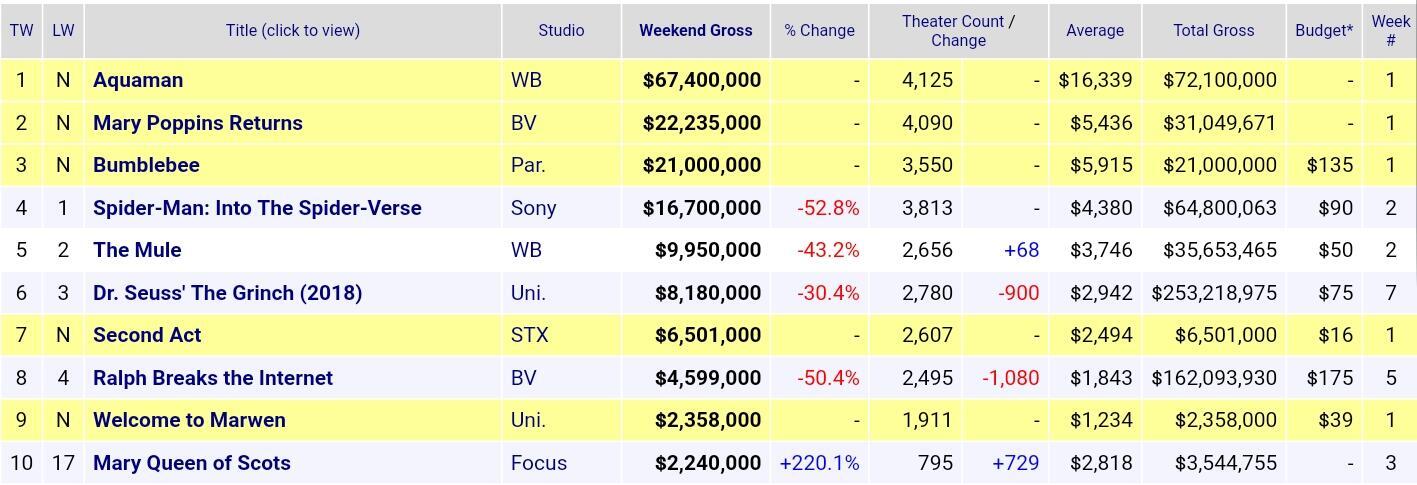Open the Bumblebee movie page

point(146,165)
